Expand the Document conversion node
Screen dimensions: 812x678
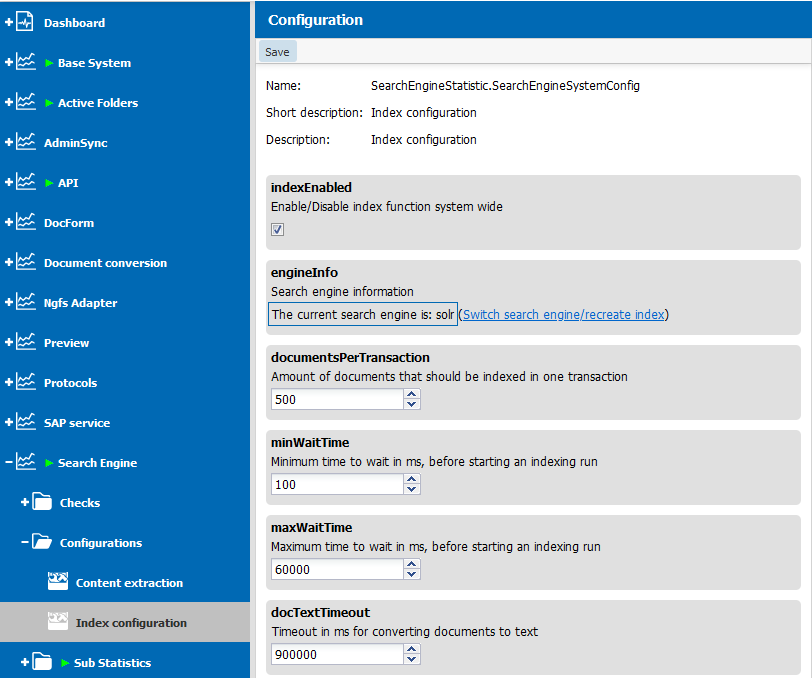click(9, 262)
